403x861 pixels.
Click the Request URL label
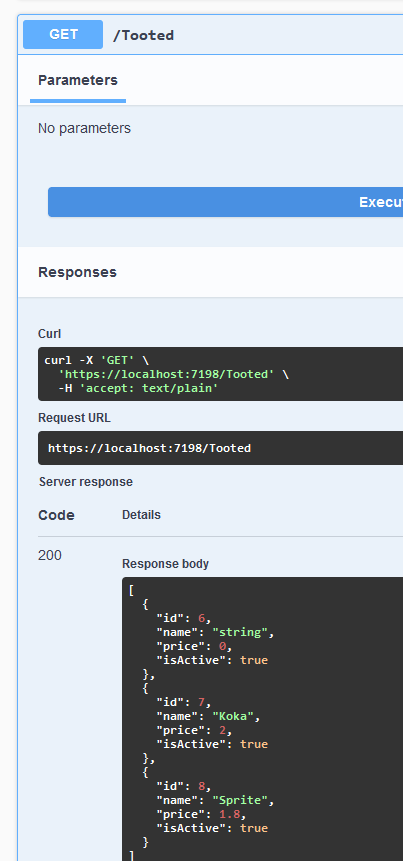point(74,418)
